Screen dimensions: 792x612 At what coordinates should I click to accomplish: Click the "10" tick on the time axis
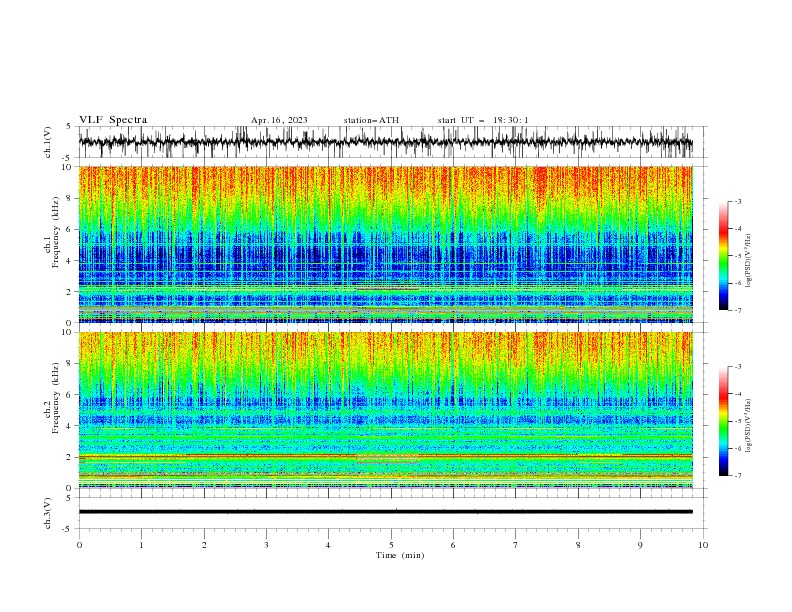[x=703, y=545]
